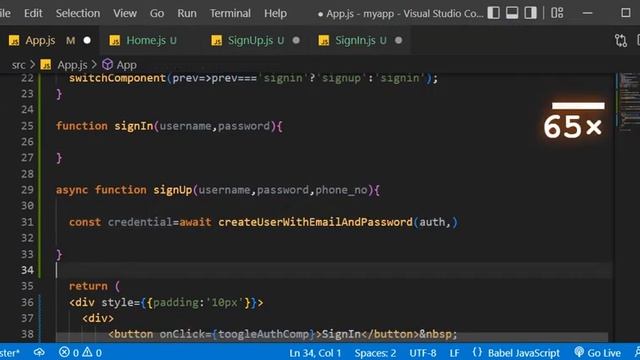
Task: Click on credential variable on line 31
Action: (x=140, y=222)
